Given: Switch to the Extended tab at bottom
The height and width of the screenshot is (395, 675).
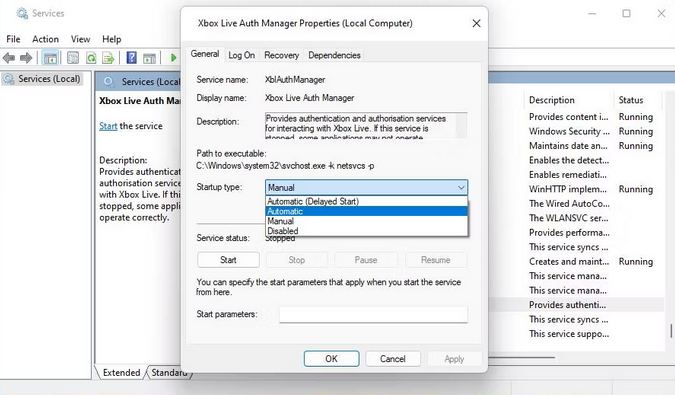Looking at the screenshot, I should click(x=121, y=373).
